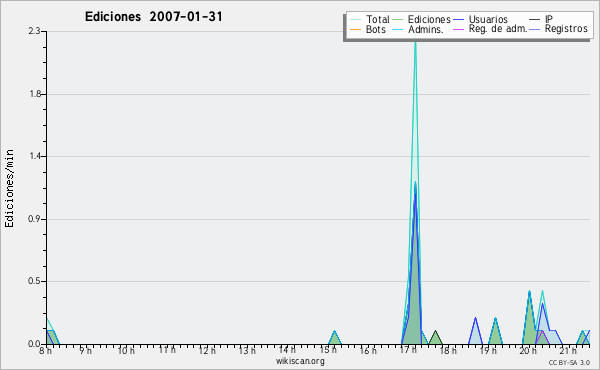This screenshot has height=370, width=600.
Task: Select the 'Bots' legend label
Action: point(376,29)
